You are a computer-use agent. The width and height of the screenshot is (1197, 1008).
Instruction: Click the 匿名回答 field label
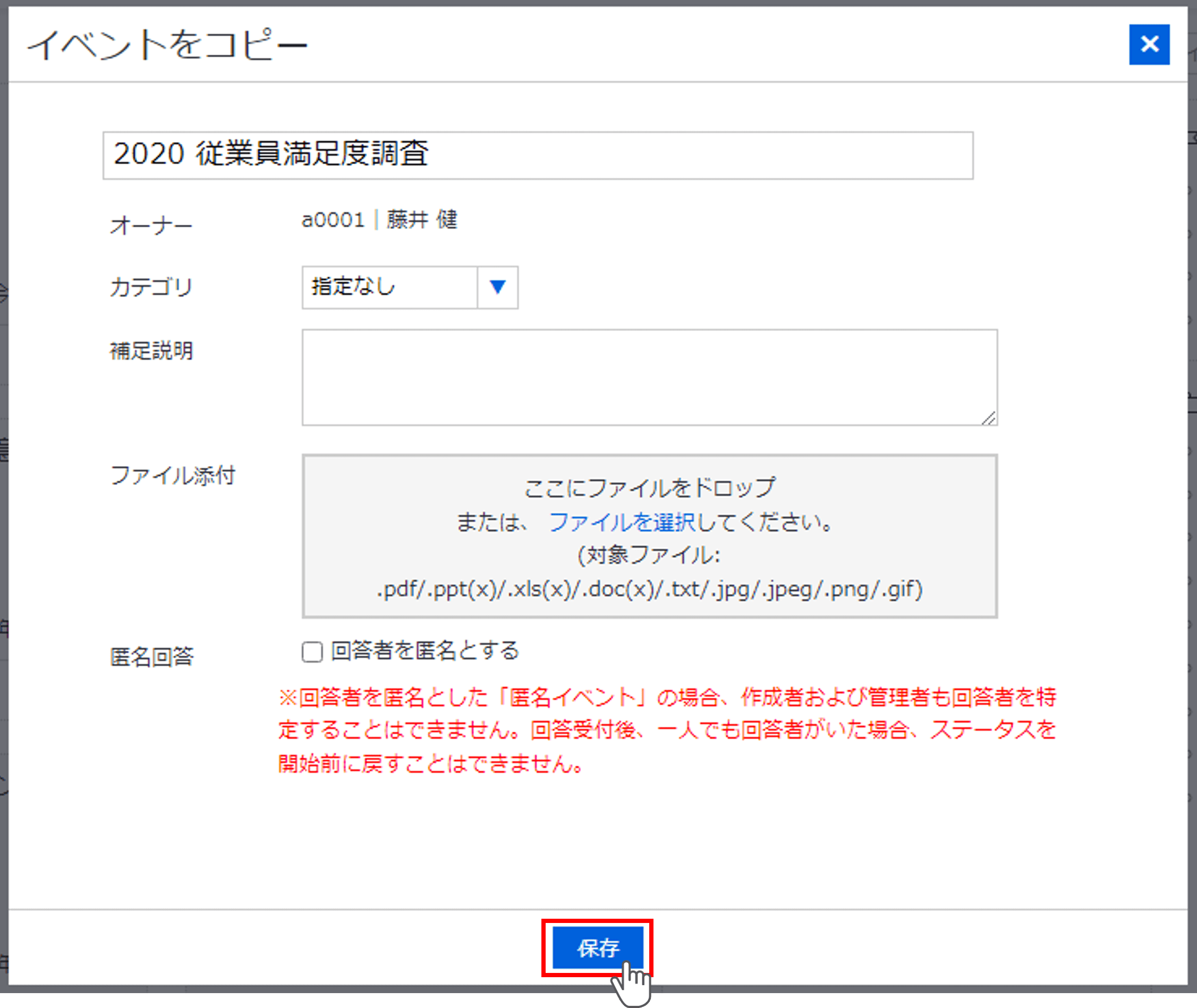coord(151,657)
